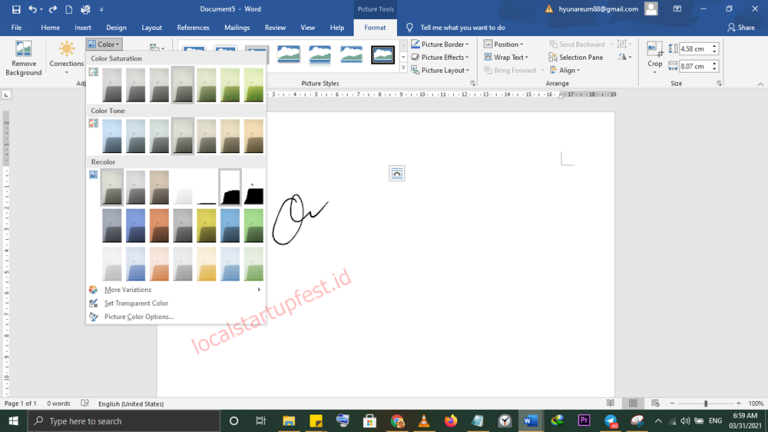Open Firefox from taskbar
Screen dimensions: 768x432
click(451, 421)
